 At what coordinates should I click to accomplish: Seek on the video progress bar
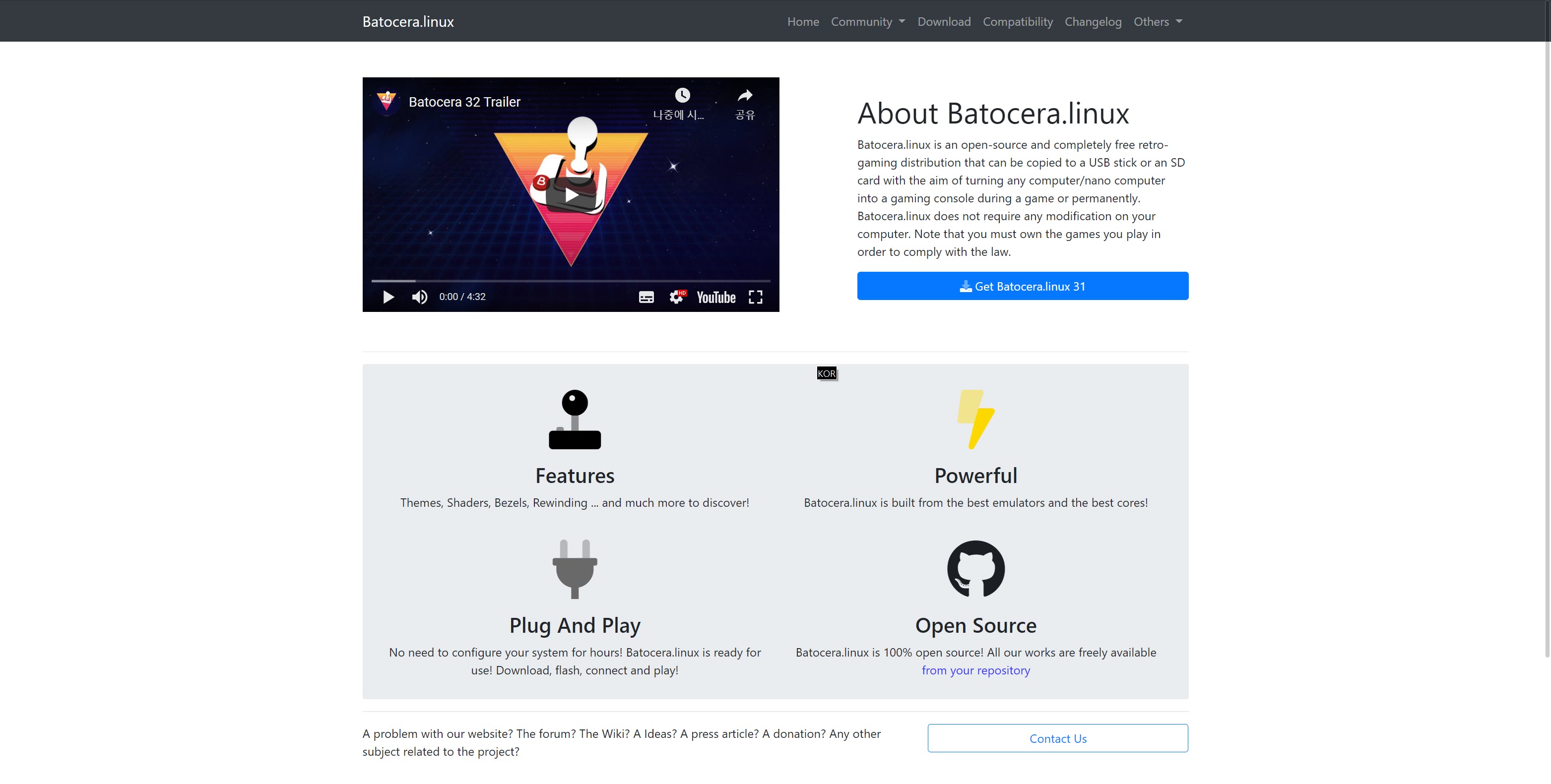click(x=571, y=281)
